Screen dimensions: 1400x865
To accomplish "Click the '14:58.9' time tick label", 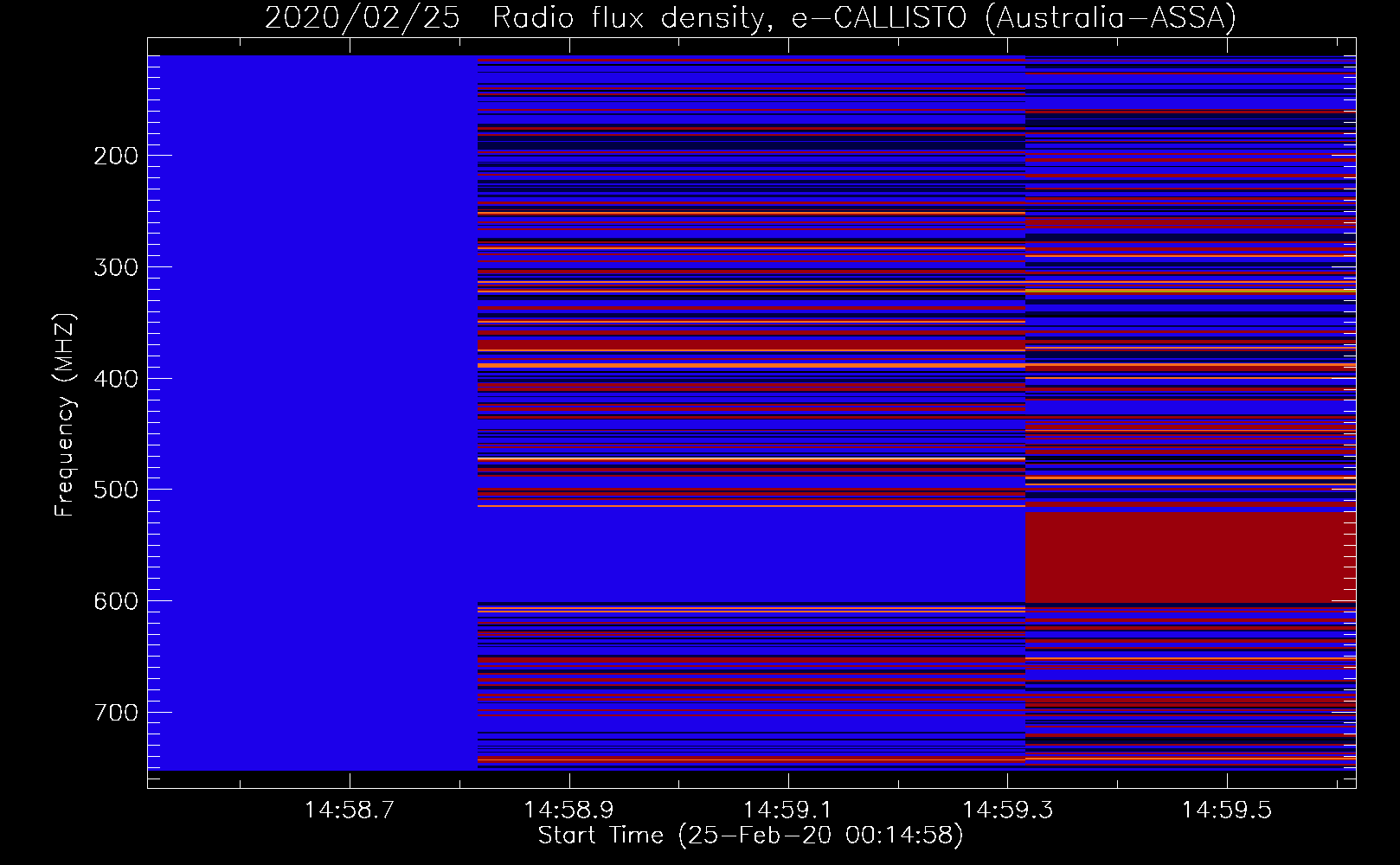I will [x=569, y=811].
